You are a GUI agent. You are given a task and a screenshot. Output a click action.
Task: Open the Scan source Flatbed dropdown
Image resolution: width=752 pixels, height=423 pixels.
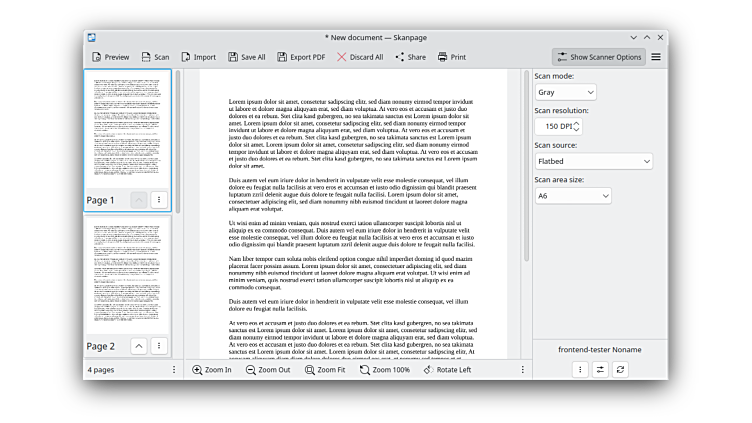593,161
